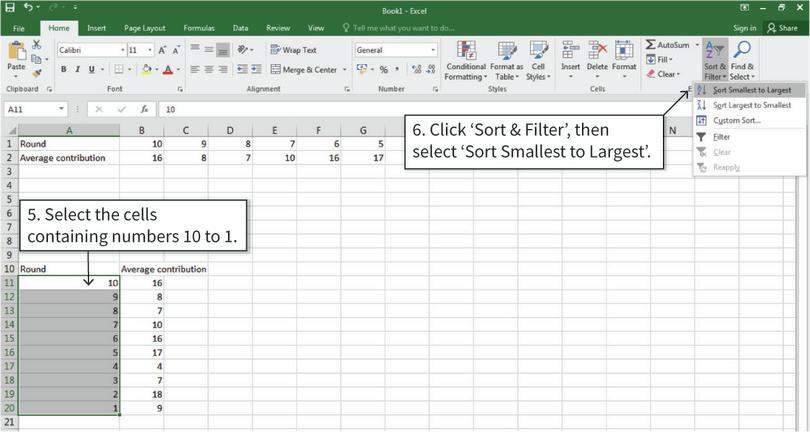This screenshot has height=432, width=810.
Task: Open Cell Styles gallery
Action: tap(538, 61)
